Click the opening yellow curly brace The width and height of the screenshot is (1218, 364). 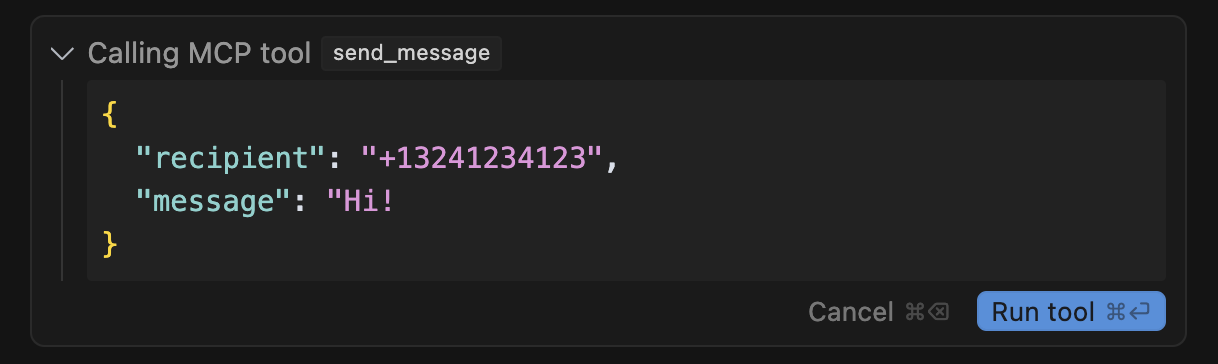[x=110, y=115]
